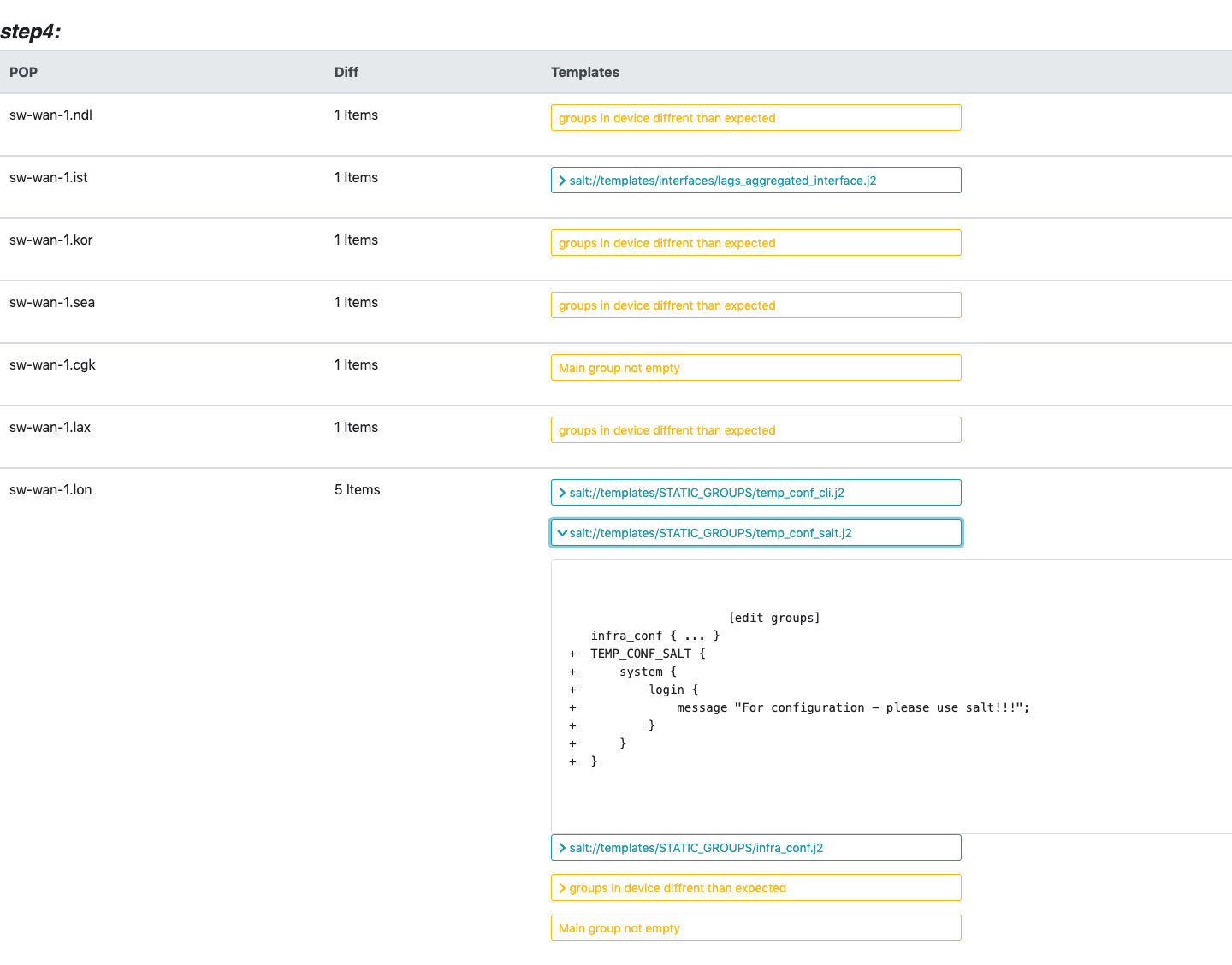Select the sw-wan-1.ist POP name
This screenshot has width=1232, height=965.
coord(49,178)
